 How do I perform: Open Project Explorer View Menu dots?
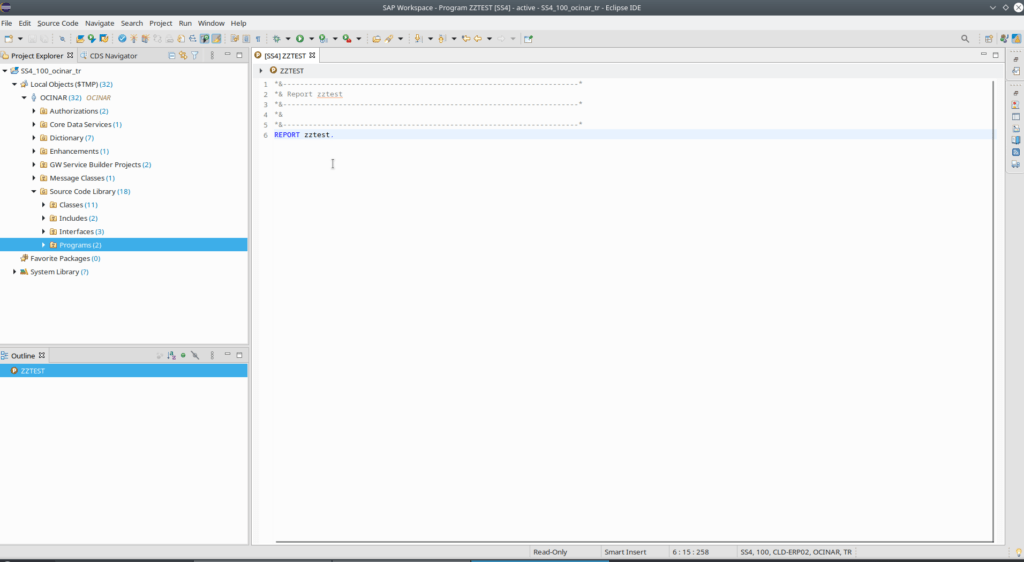[x=212, y=55]
